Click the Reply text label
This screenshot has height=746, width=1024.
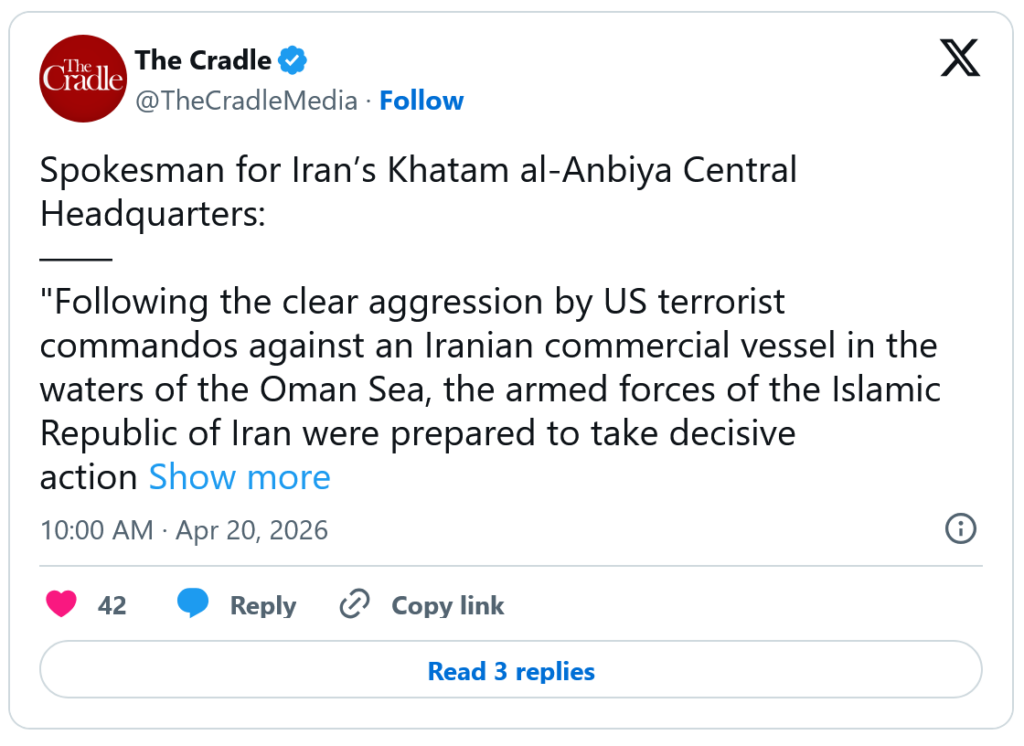pyautogui.click(x=263, y=605)
